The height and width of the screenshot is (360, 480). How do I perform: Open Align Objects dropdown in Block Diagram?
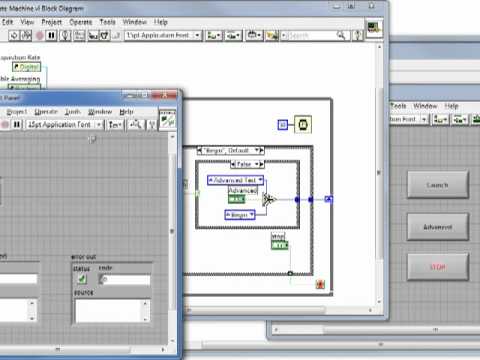(x=214, y=35)
